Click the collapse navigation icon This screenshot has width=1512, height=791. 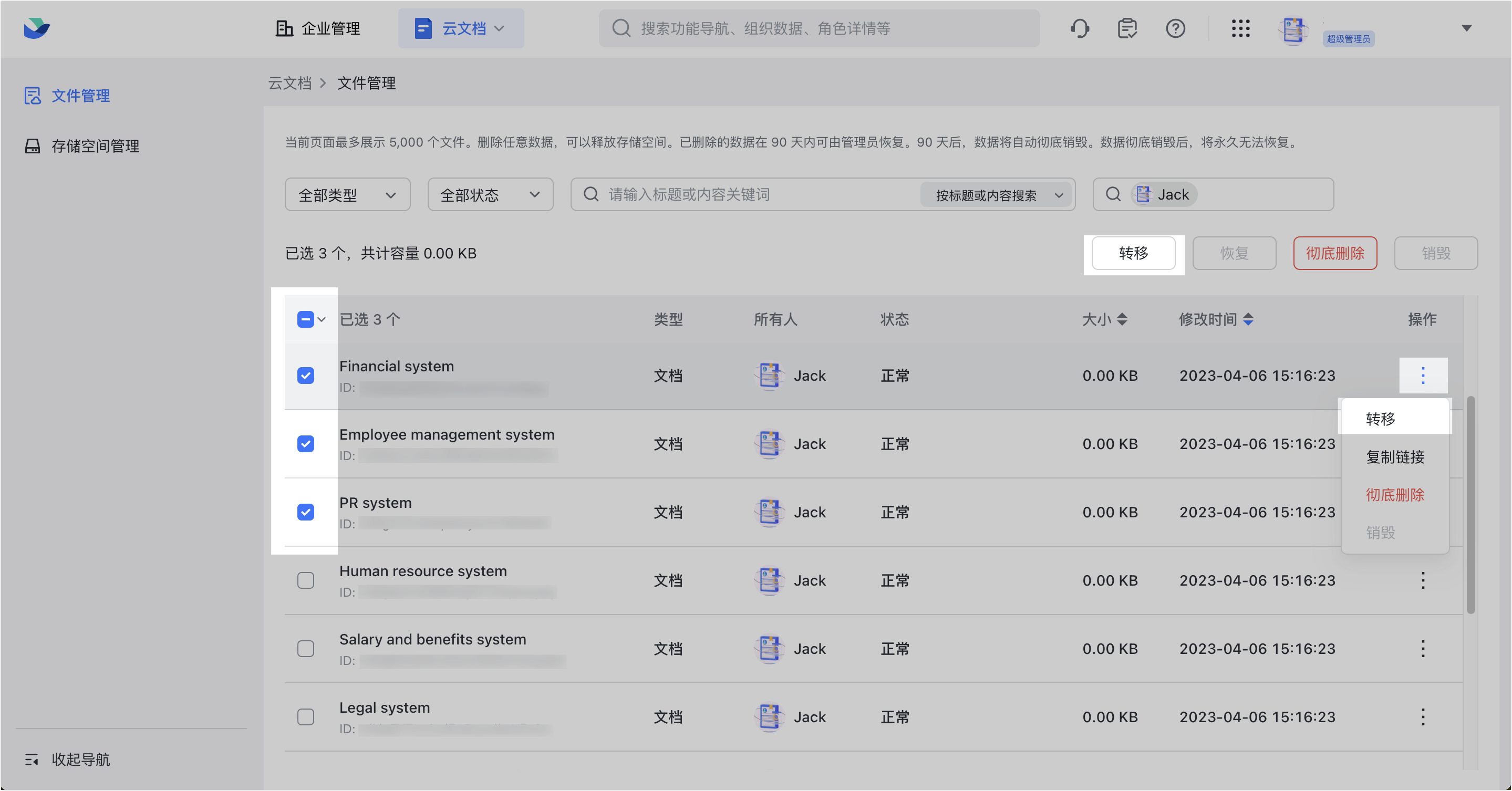(x=32, y=760)
